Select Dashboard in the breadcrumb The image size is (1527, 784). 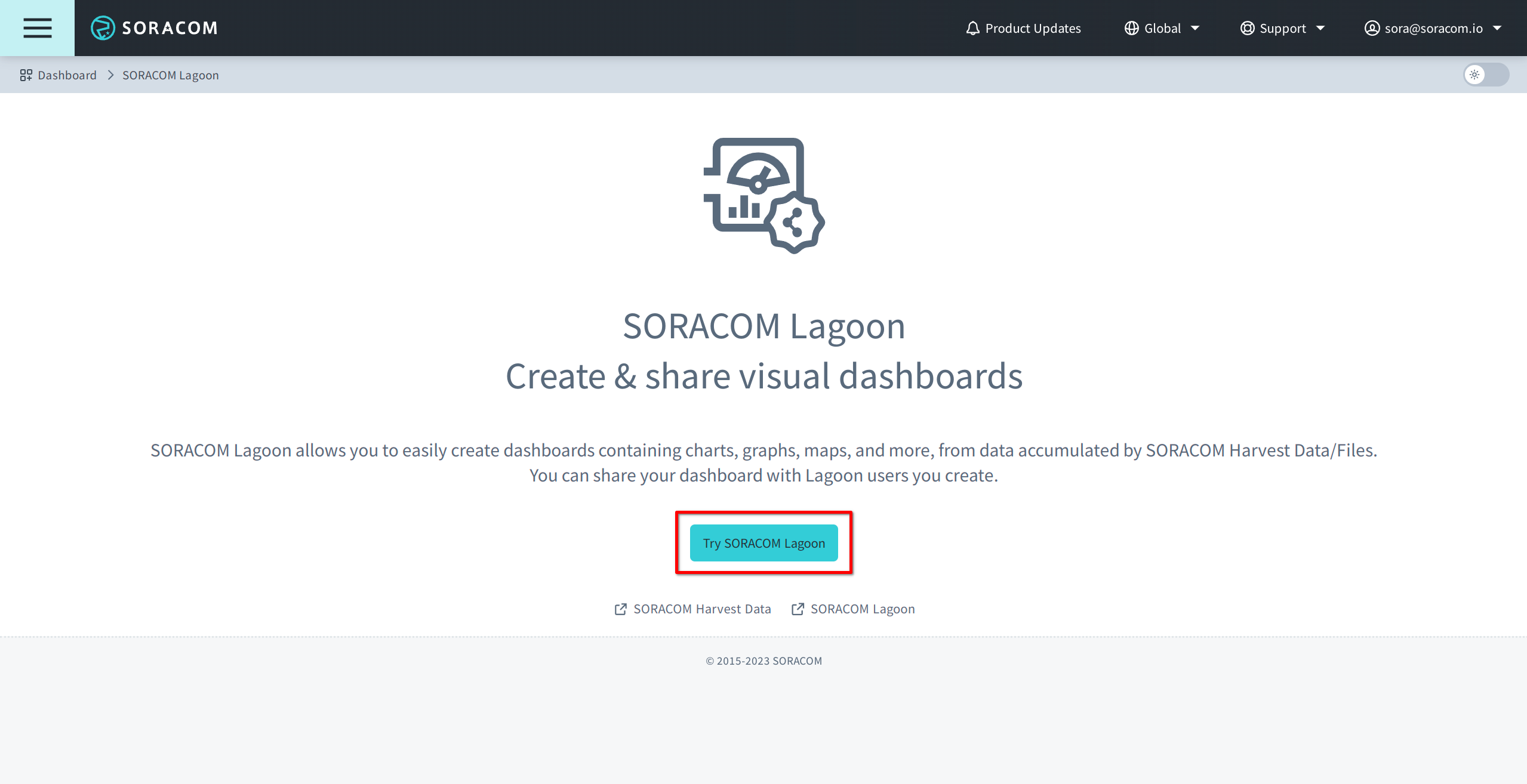pos(66,75)
